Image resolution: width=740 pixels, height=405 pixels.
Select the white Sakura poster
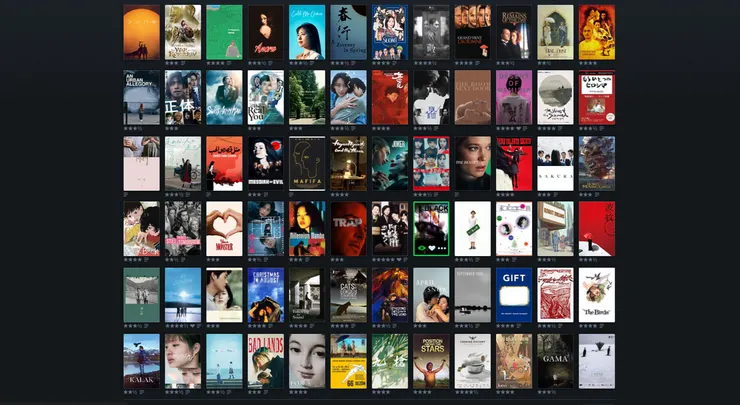point(555,163)
